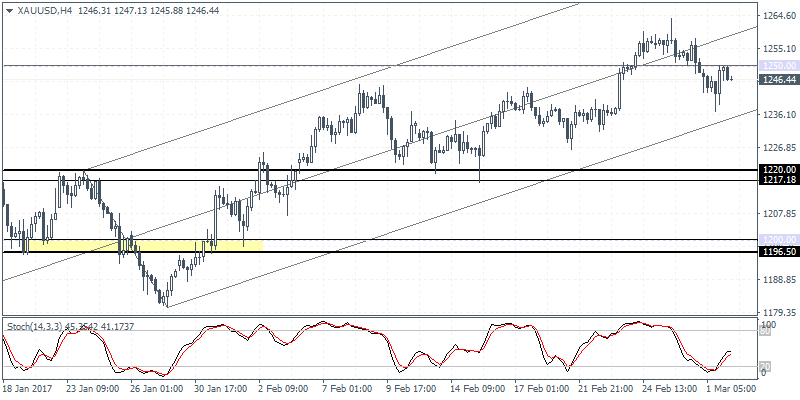
Task: Click the stochastic 100 scale label
Action: pos(770,325)
